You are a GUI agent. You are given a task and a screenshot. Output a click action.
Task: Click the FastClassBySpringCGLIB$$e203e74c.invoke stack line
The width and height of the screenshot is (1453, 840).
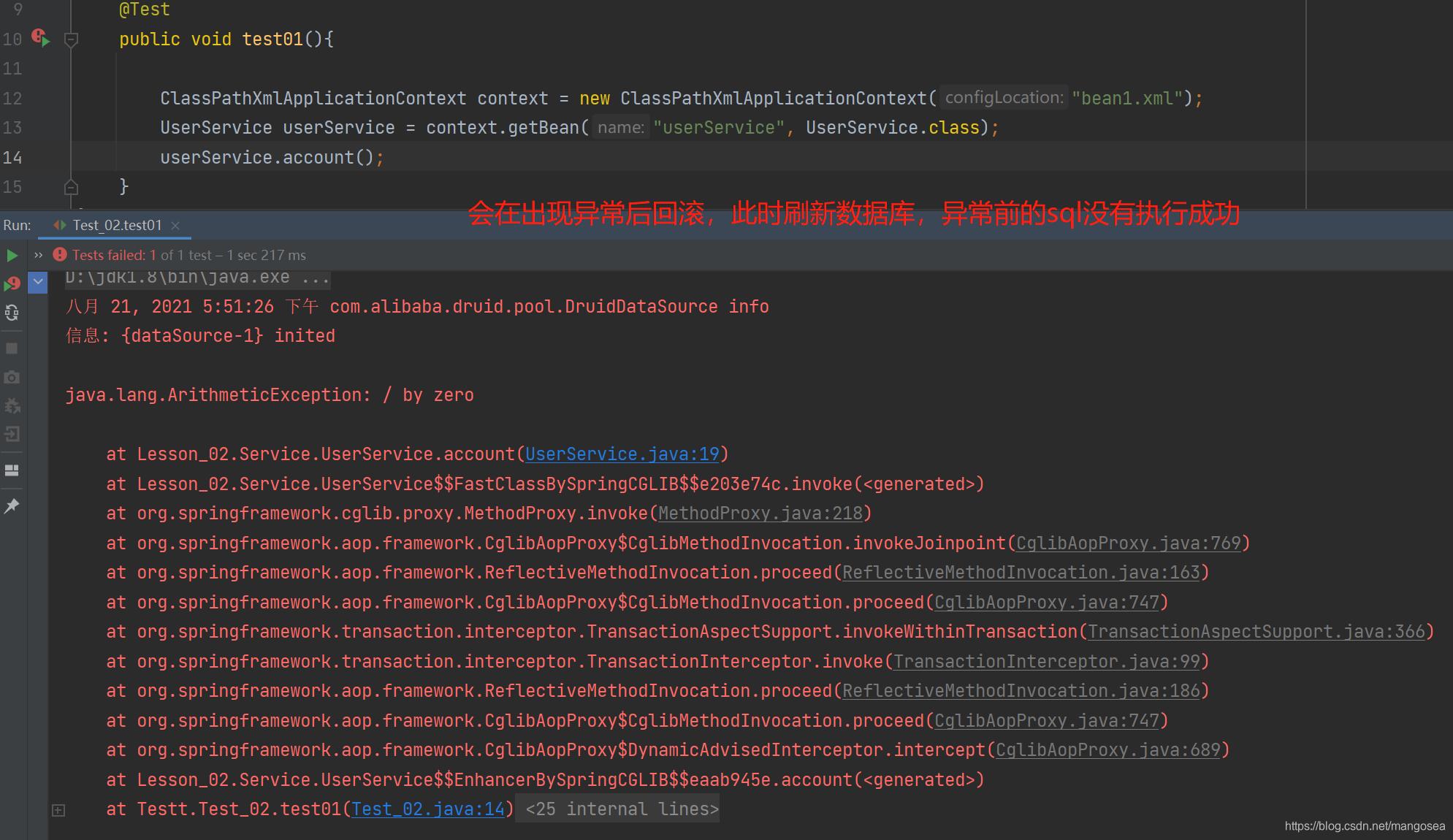click(x=545, y=484)
